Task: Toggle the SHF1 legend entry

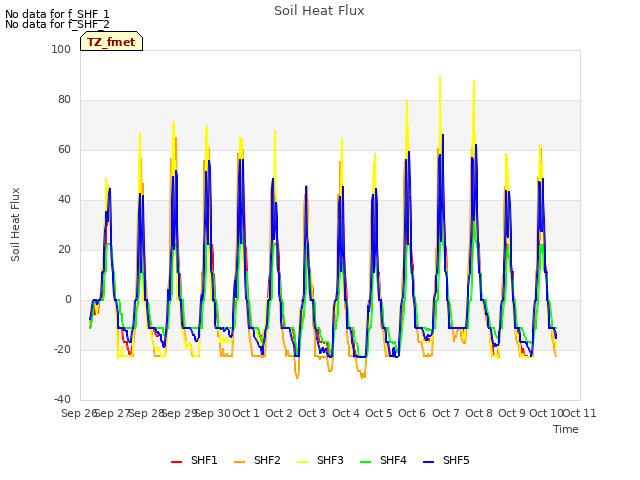Action: 194,460
